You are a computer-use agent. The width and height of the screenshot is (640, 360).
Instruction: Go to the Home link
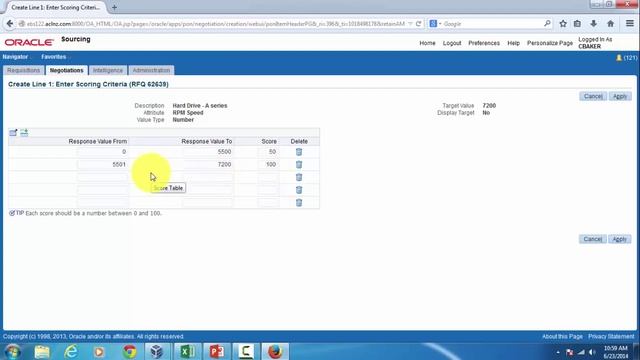click(x=427, y=43)
